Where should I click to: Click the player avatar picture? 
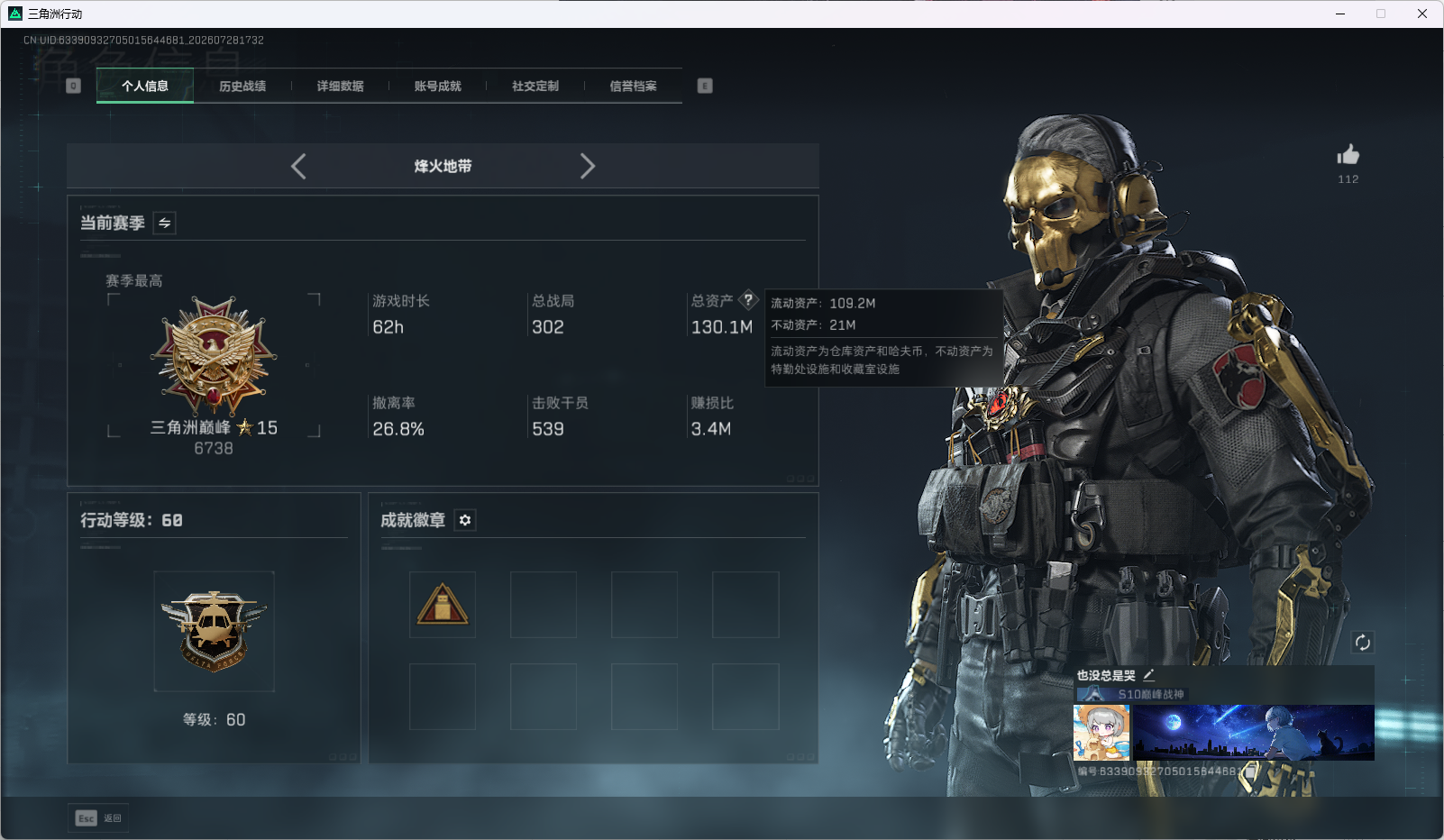tap(1101, 733)
